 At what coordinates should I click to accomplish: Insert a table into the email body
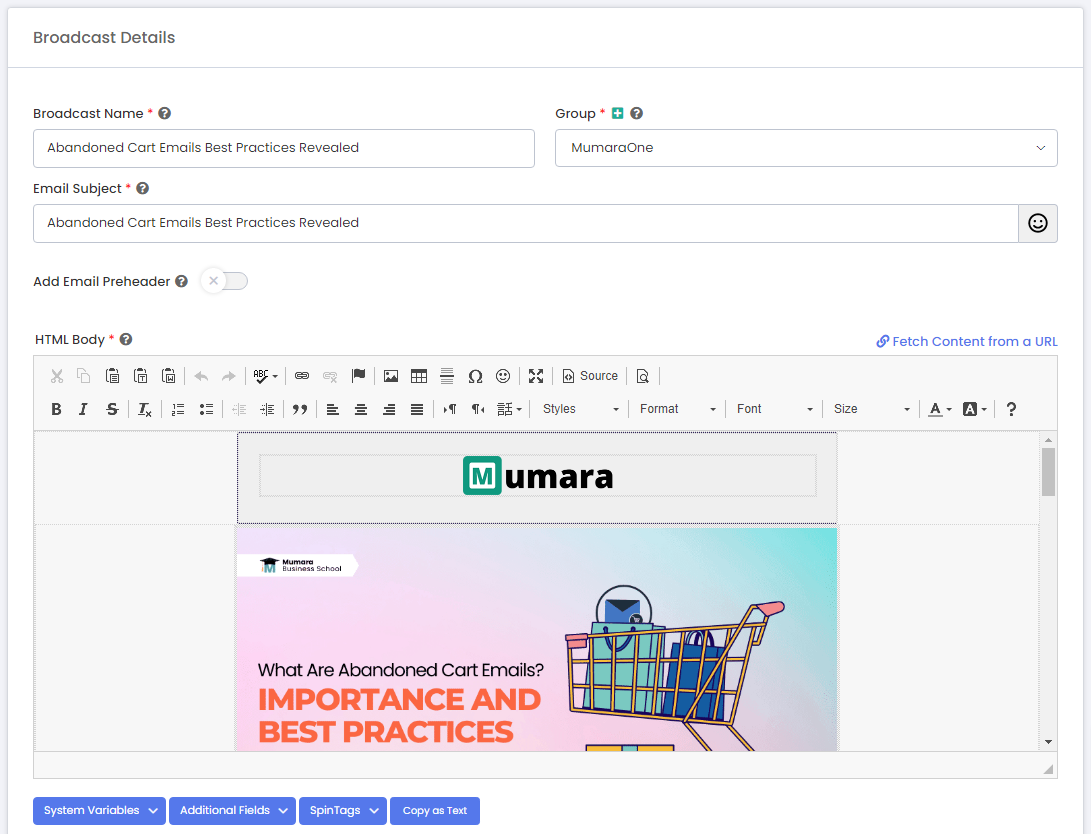419,376
